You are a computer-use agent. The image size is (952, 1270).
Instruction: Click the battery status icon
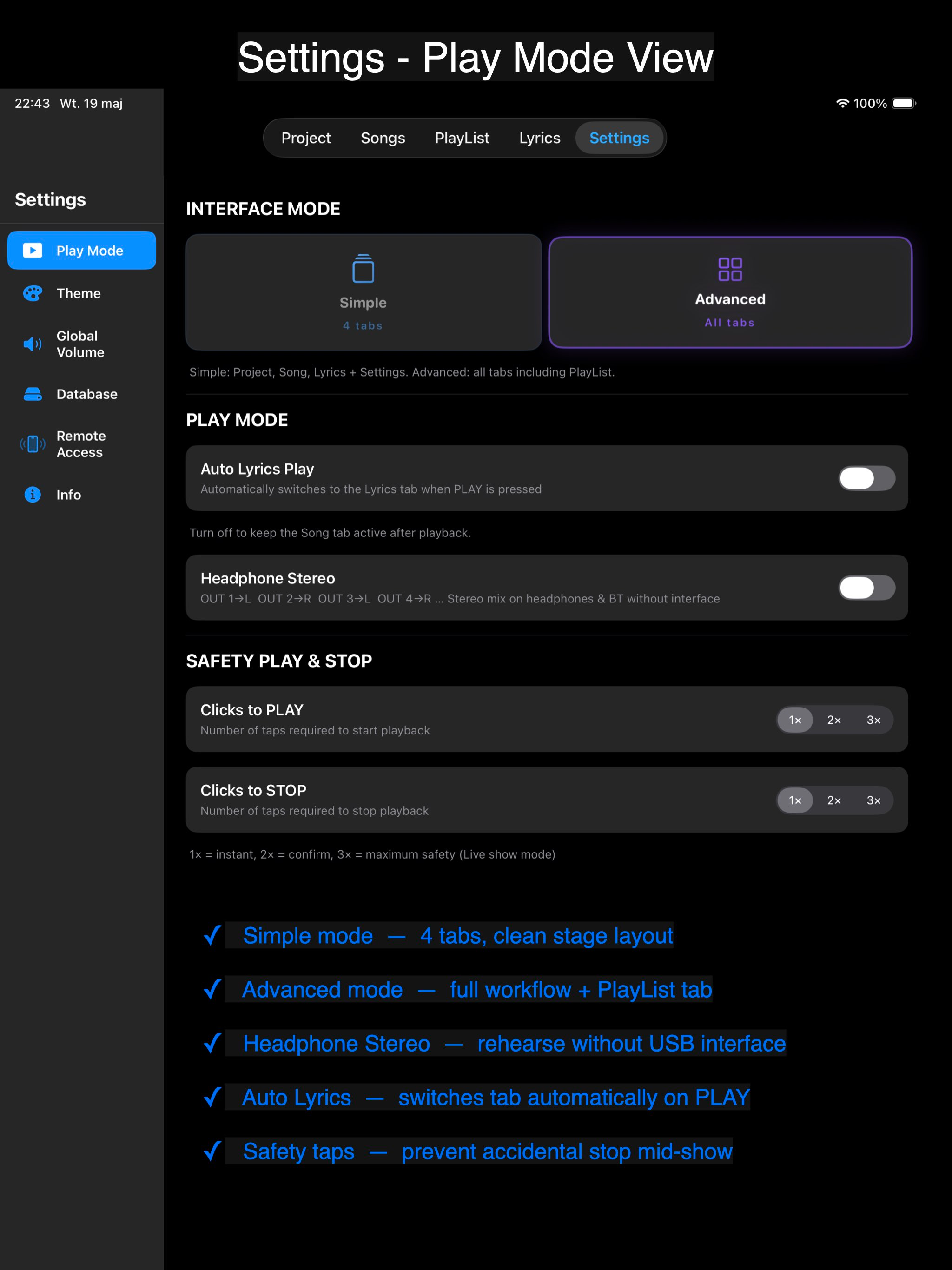(904, 103)
